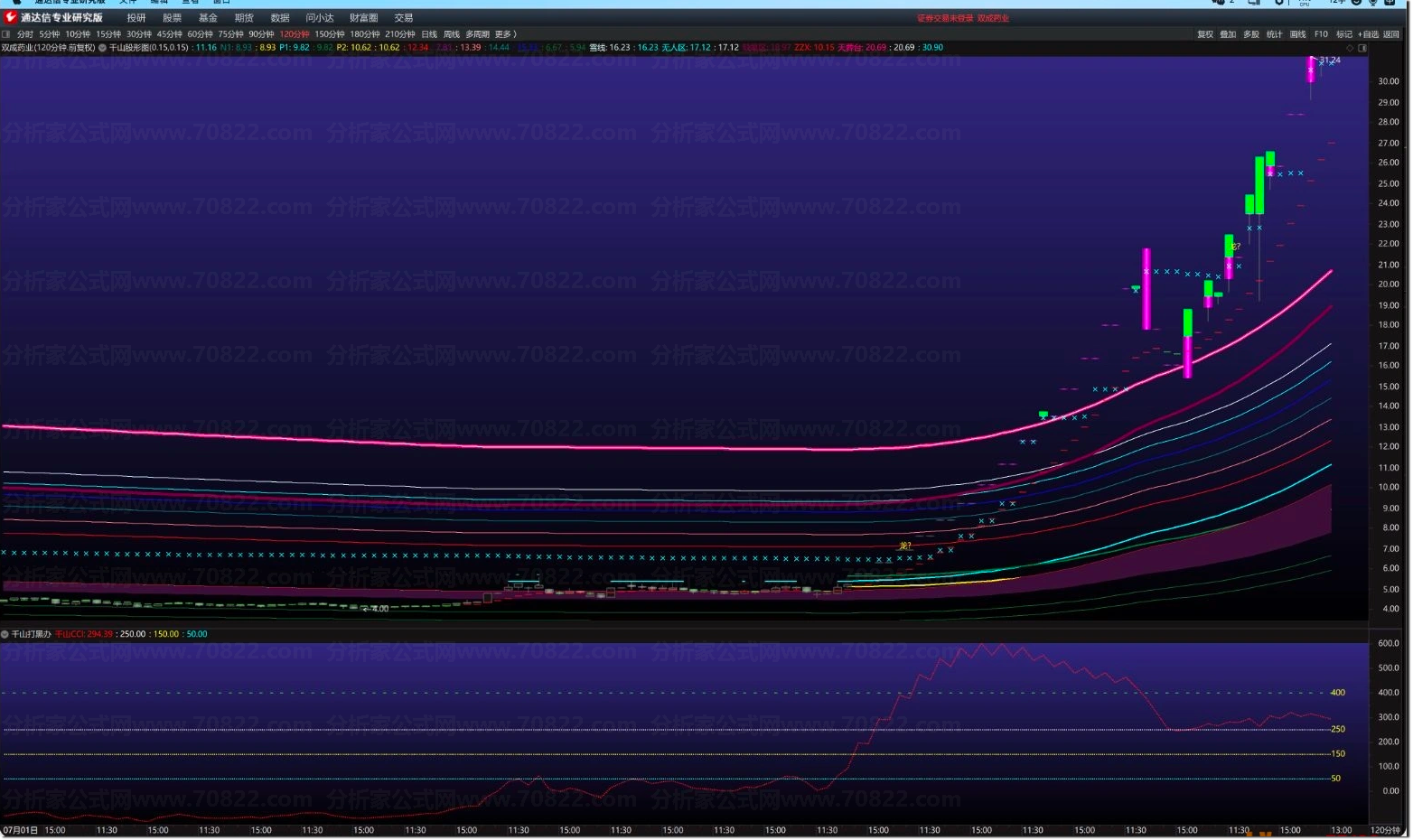Click the yellow 150 level label

point(1338,753)
